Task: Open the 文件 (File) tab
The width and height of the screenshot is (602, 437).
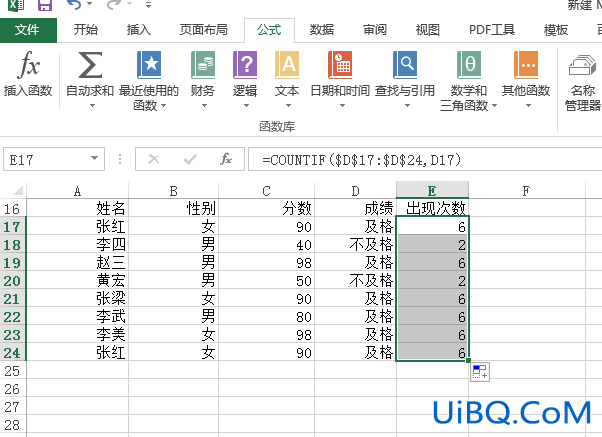Action: (x=28, y=30)
